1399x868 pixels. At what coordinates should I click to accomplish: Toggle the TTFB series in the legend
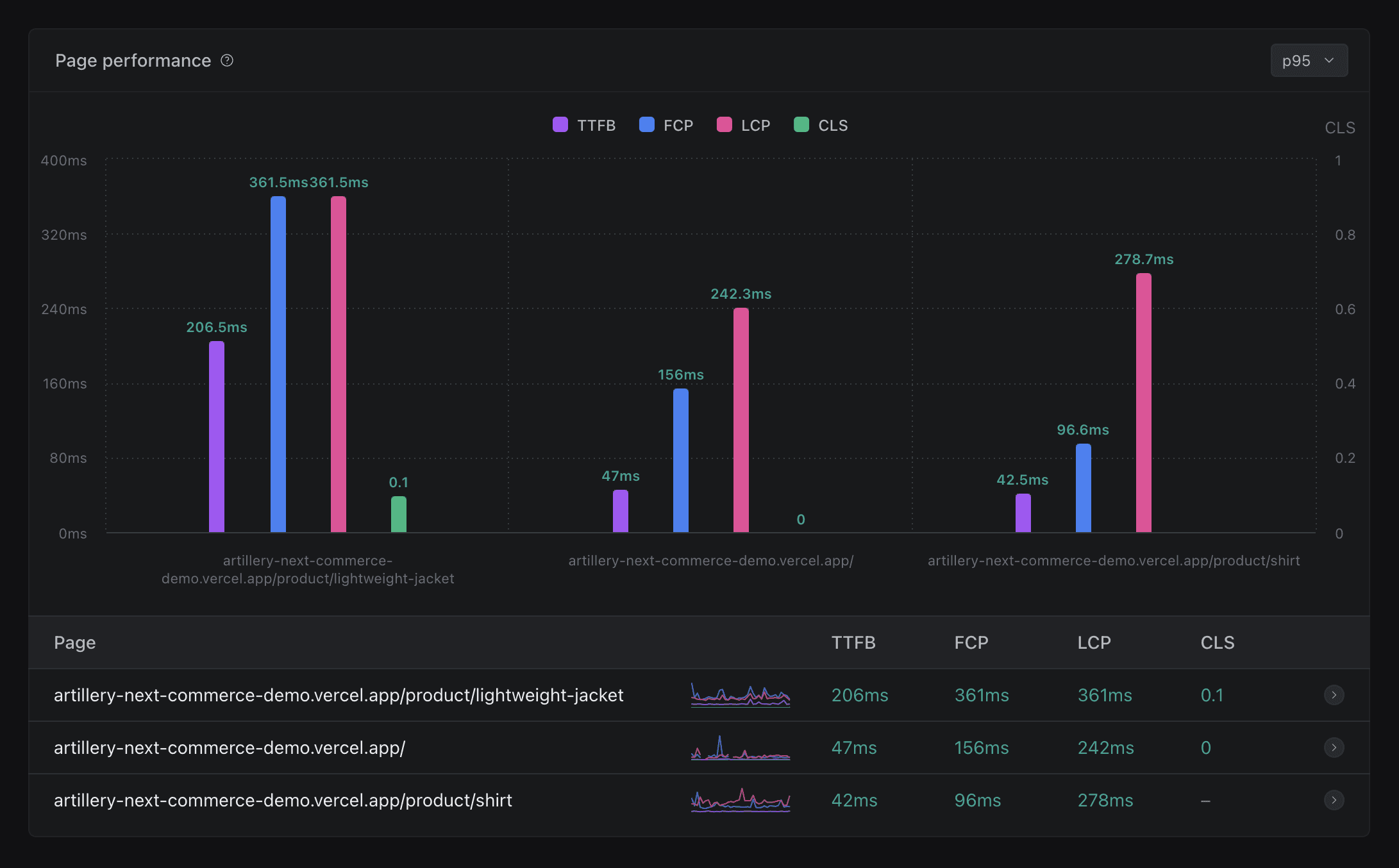click(x=583, y=125)
